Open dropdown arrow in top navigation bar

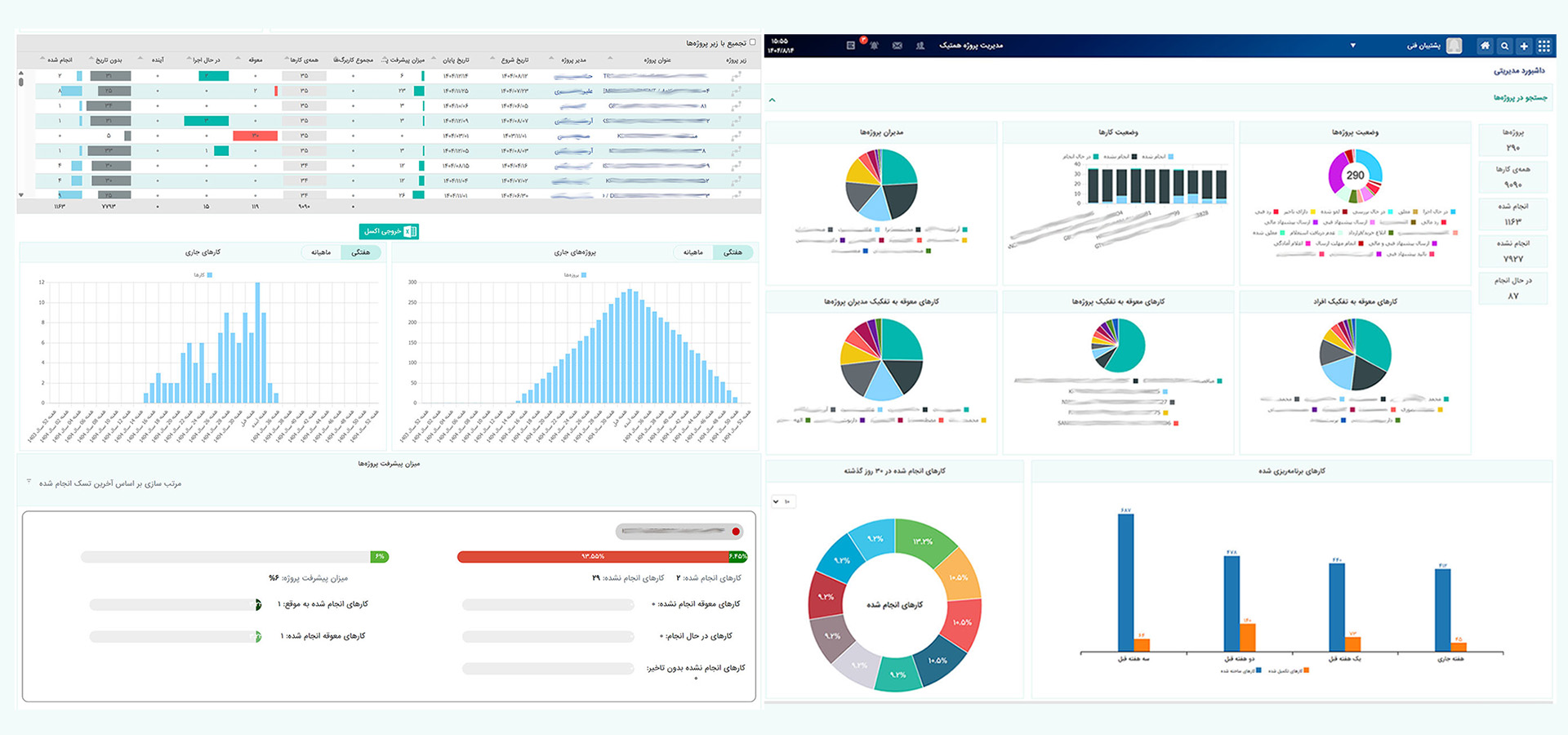(x=1352, y=46)
